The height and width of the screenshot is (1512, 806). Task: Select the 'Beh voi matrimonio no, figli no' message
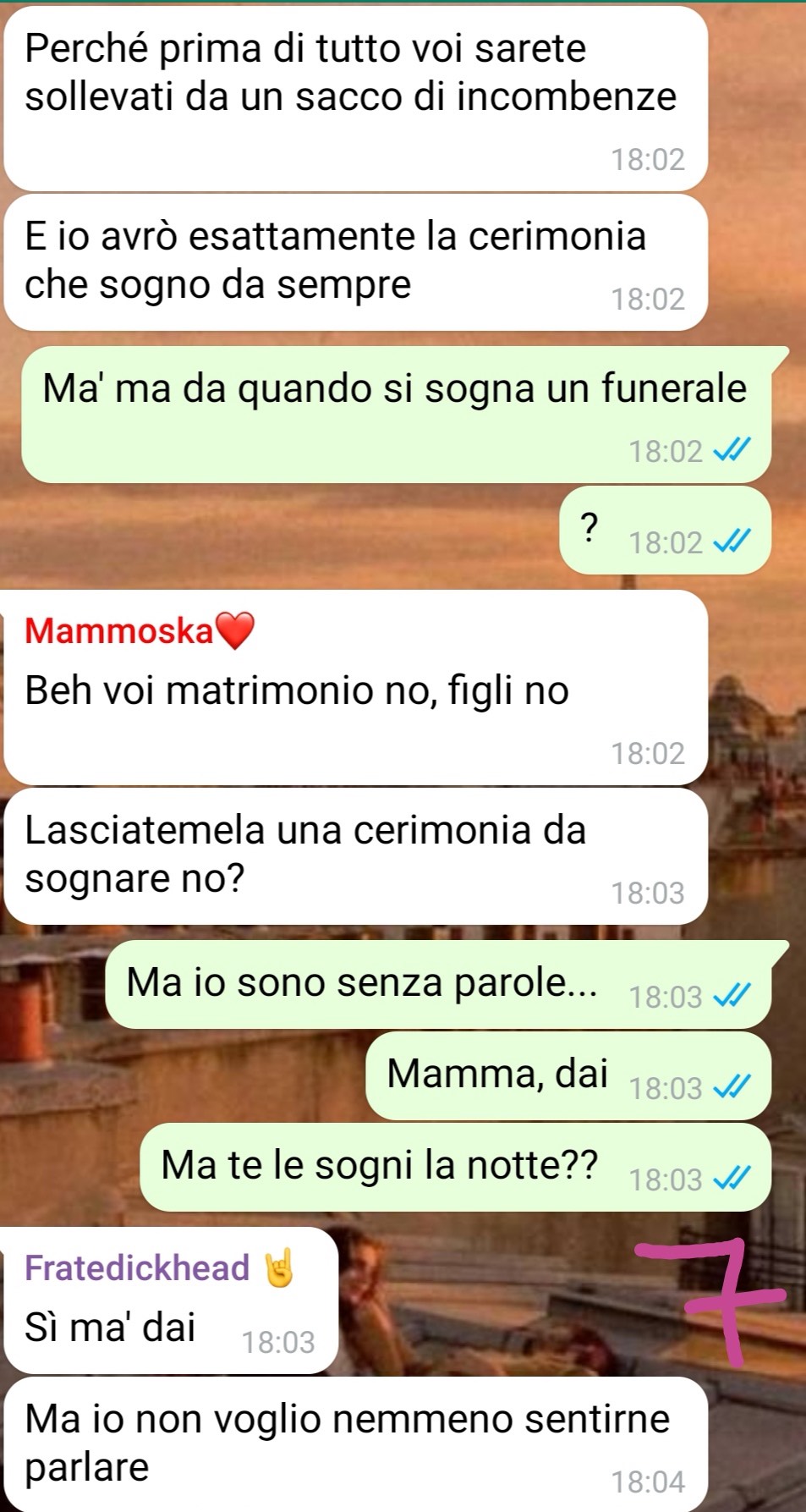[x=355, y=687]
